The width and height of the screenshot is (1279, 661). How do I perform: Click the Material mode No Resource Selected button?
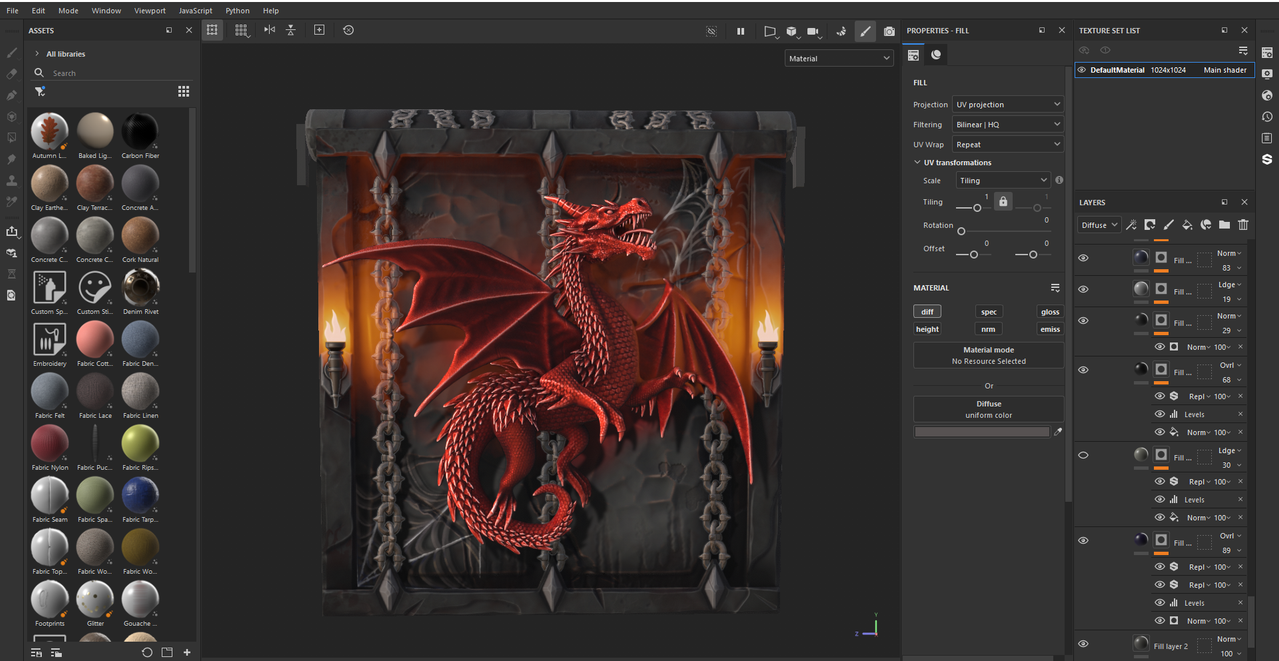tap(989, 355)
